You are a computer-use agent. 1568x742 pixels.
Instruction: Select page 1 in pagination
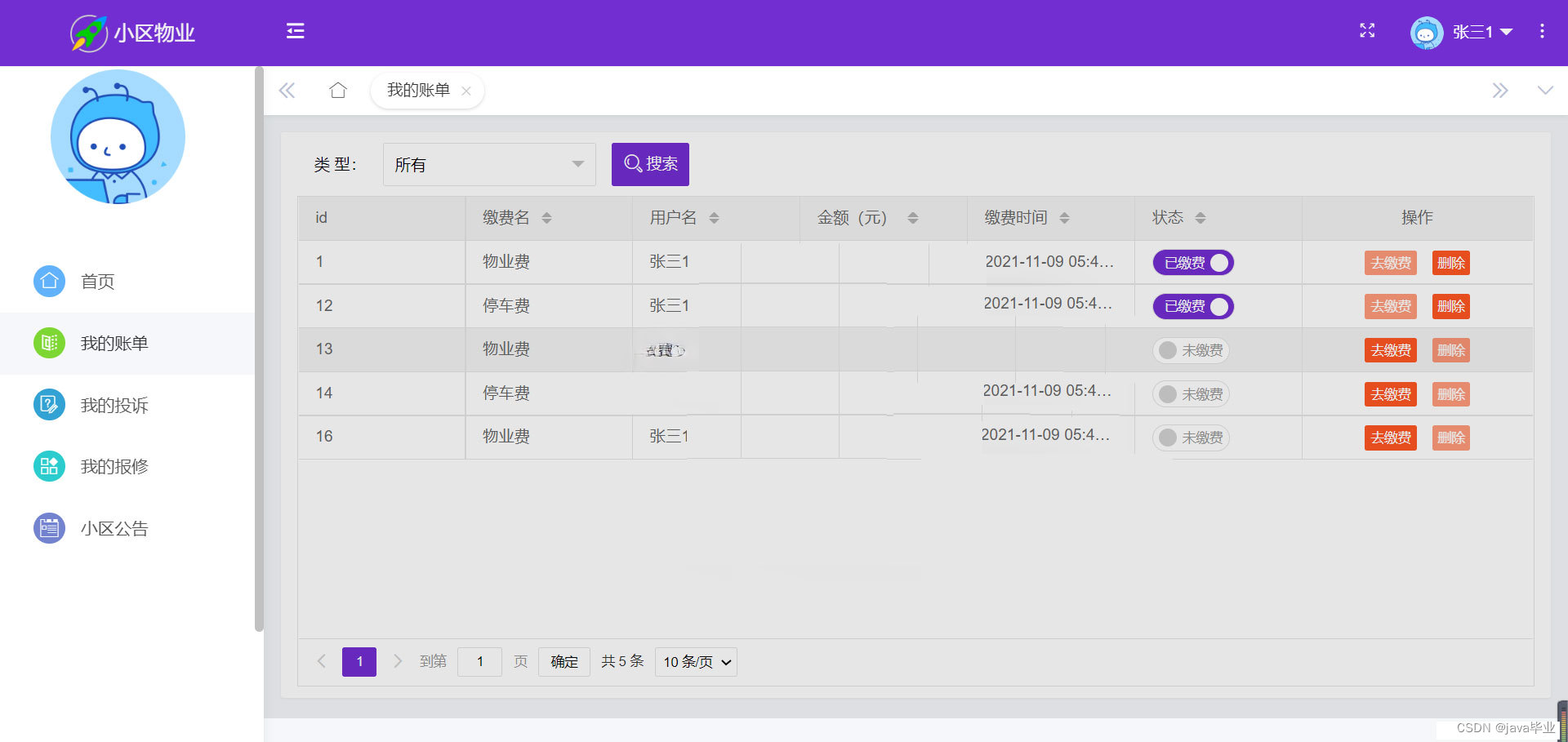359,661
